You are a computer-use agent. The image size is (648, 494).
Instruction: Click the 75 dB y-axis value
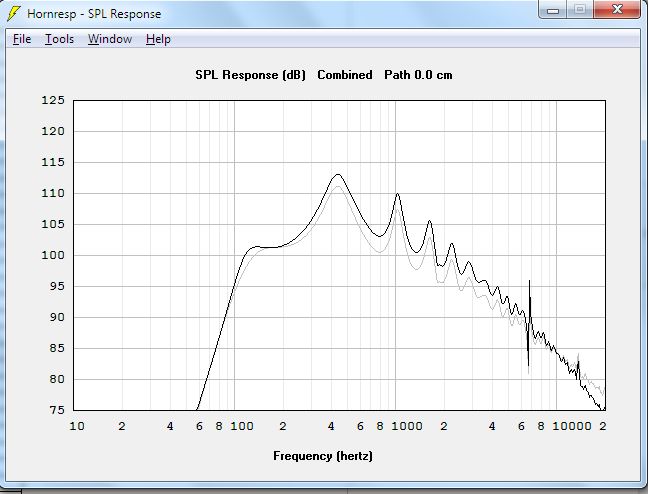[57, 410]
